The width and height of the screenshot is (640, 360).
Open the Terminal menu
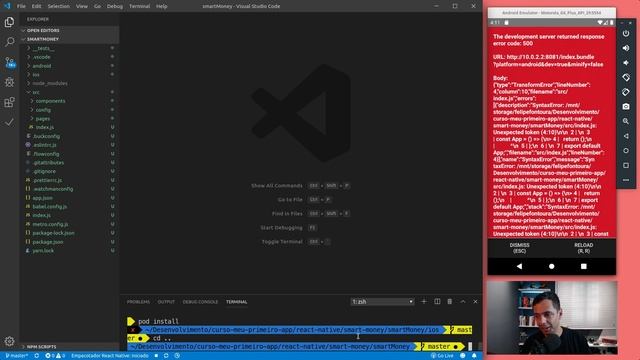(139, 6)
